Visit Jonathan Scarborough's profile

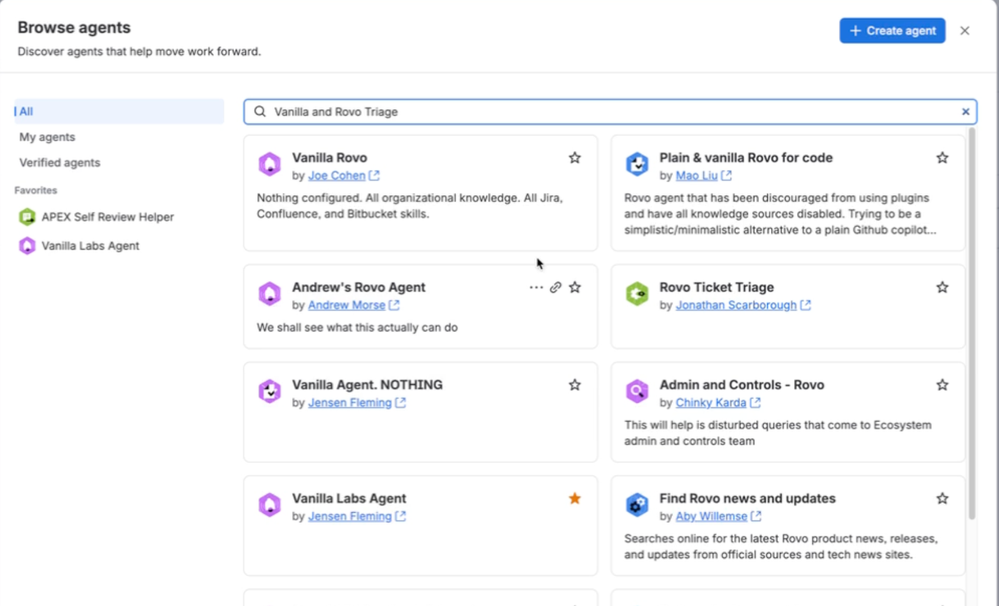tap(736, 305)
